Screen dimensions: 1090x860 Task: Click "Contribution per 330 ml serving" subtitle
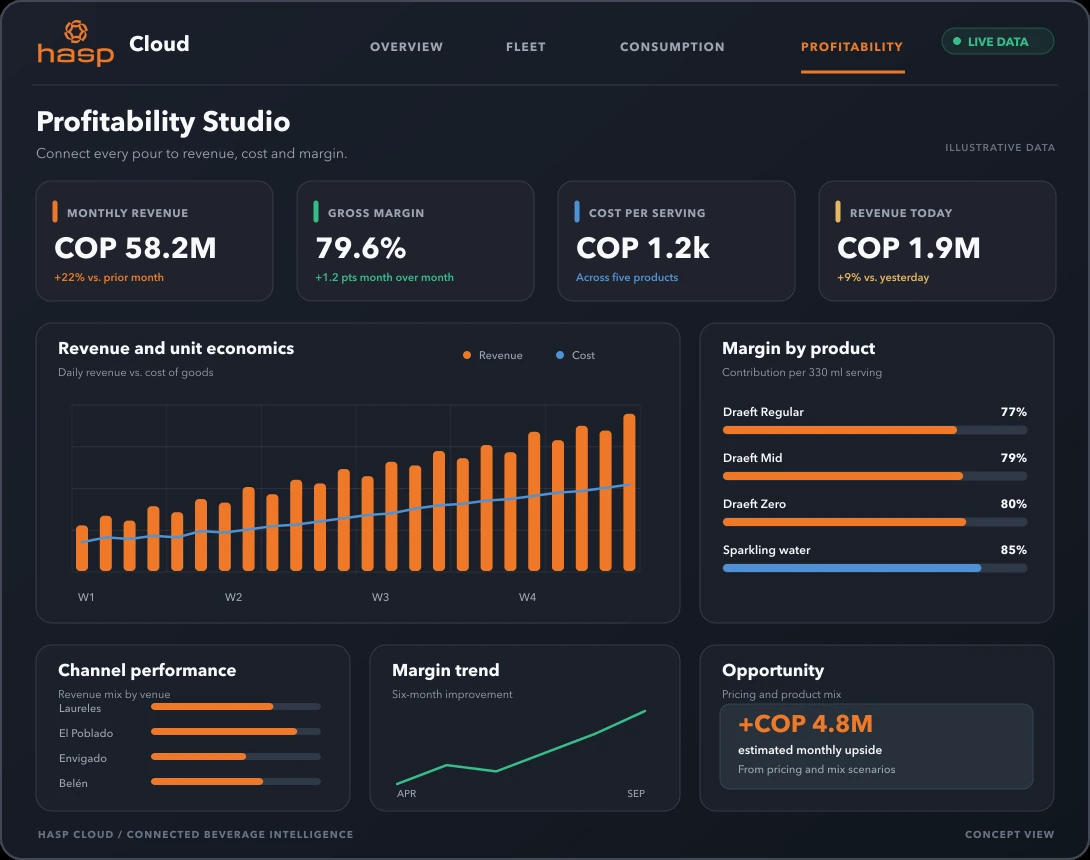[x=802, y=373]
